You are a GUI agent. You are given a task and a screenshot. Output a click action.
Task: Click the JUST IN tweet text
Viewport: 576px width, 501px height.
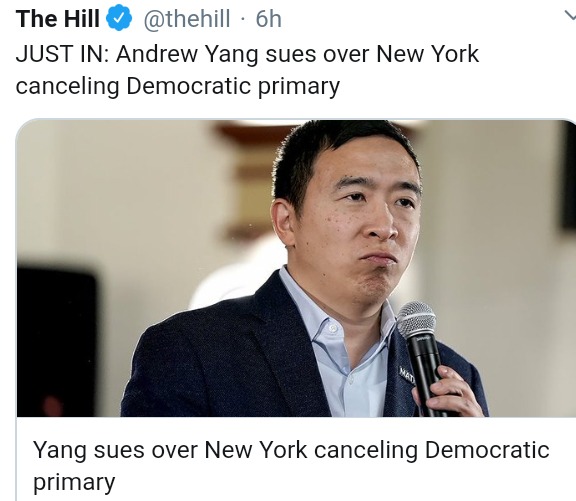coord(247,70)
